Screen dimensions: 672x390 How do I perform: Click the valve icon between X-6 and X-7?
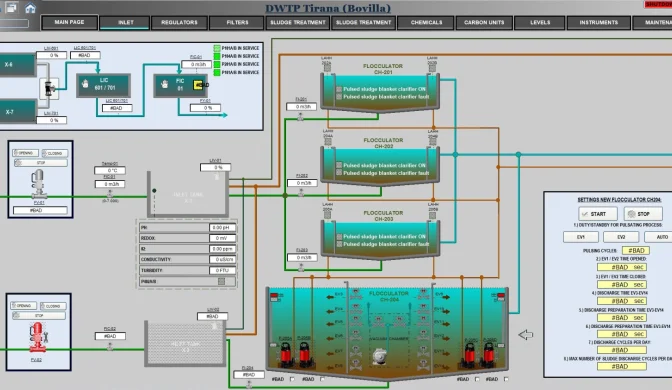coord(50,88)
